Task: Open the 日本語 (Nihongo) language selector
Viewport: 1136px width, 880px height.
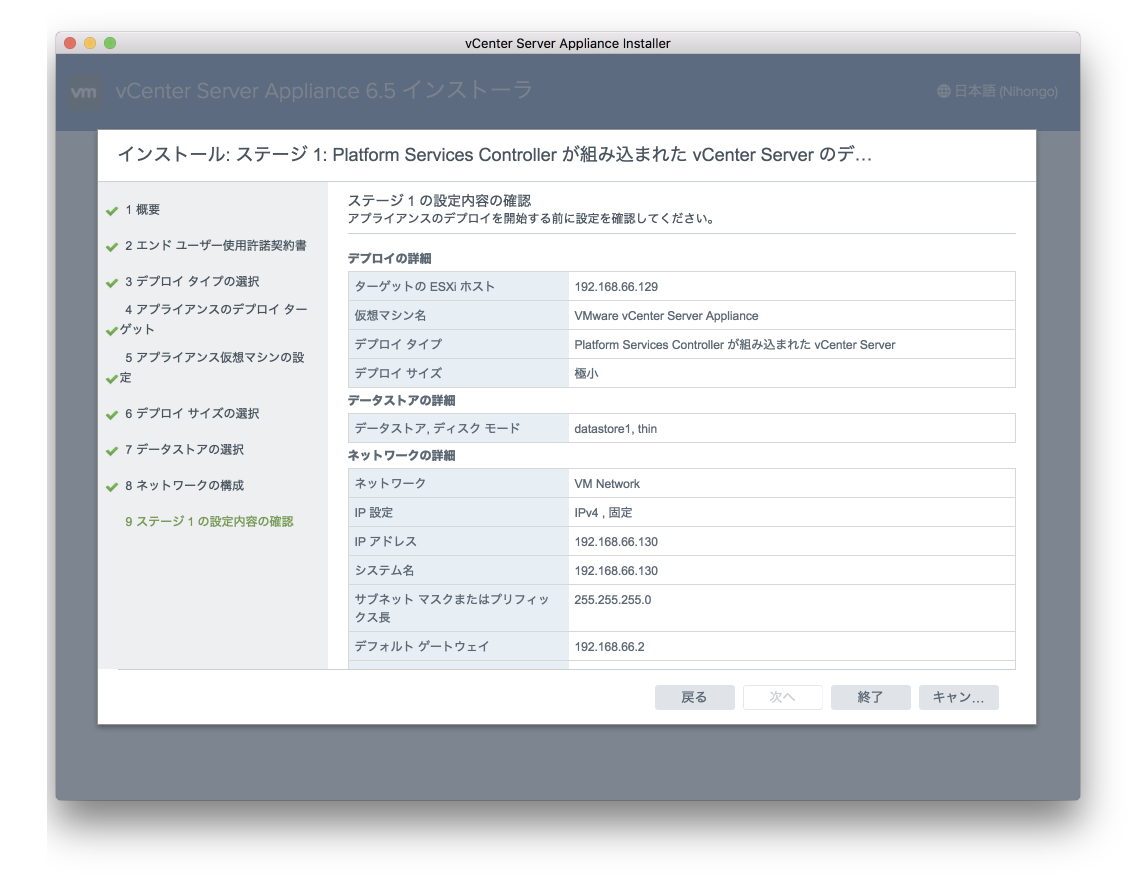Action: (1000, 90)
